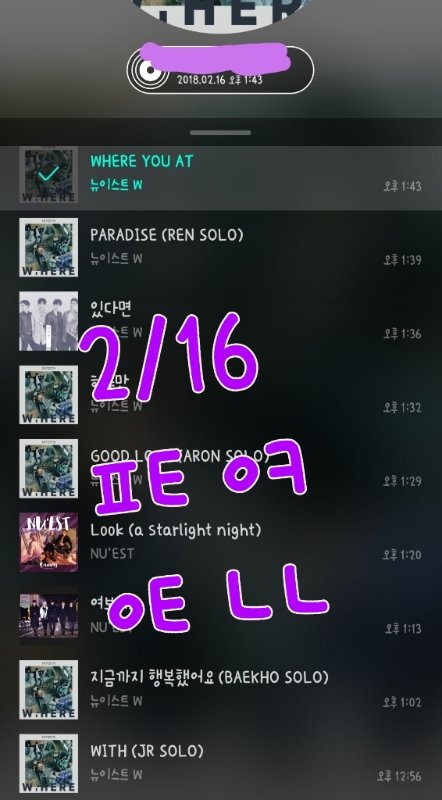Tap the 오후 1:39 timestamp
The image size is (442, 800).
click(x=402, y=260)
